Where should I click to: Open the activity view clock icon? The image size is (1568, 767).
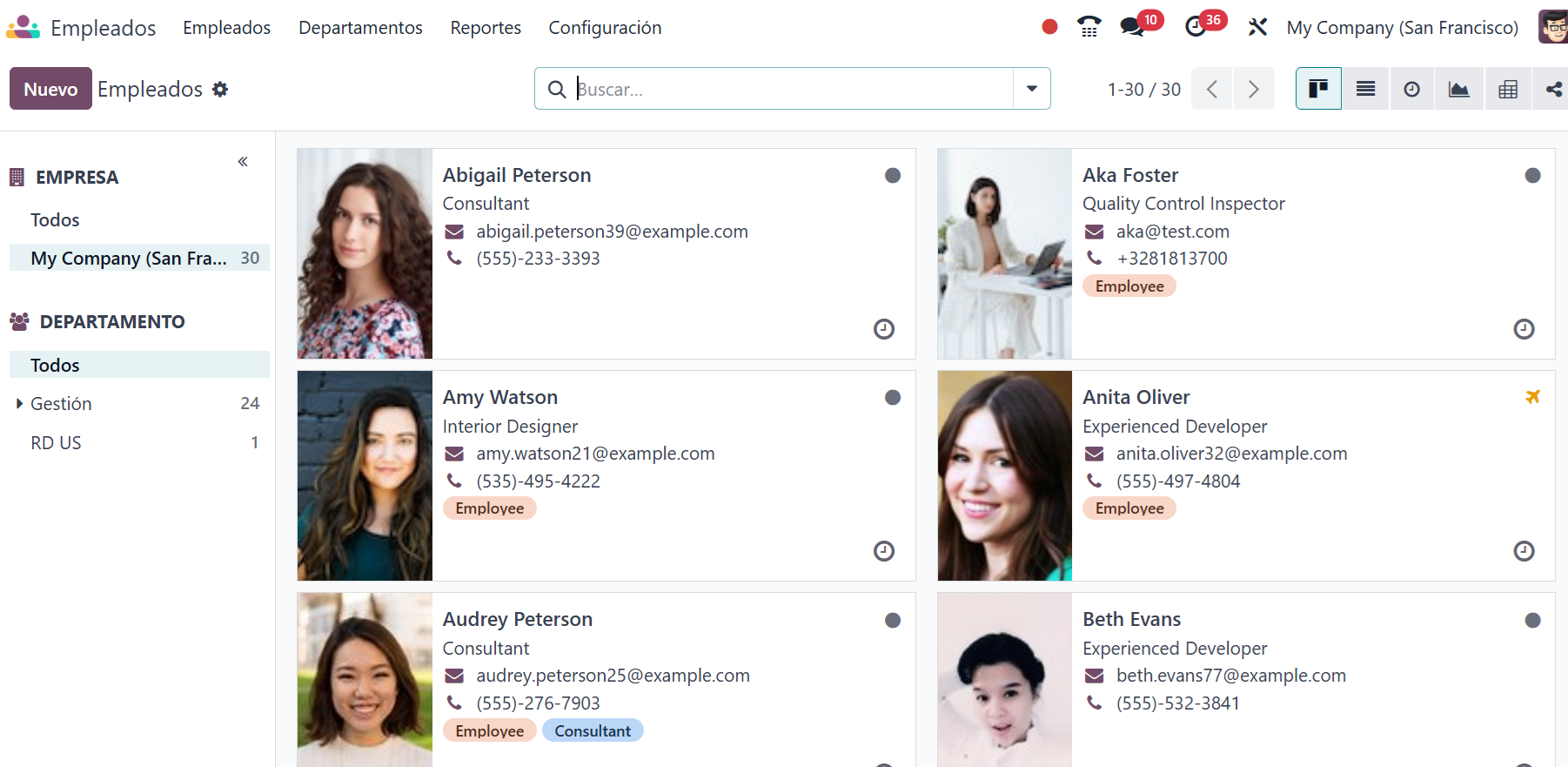pos(1411,89)
